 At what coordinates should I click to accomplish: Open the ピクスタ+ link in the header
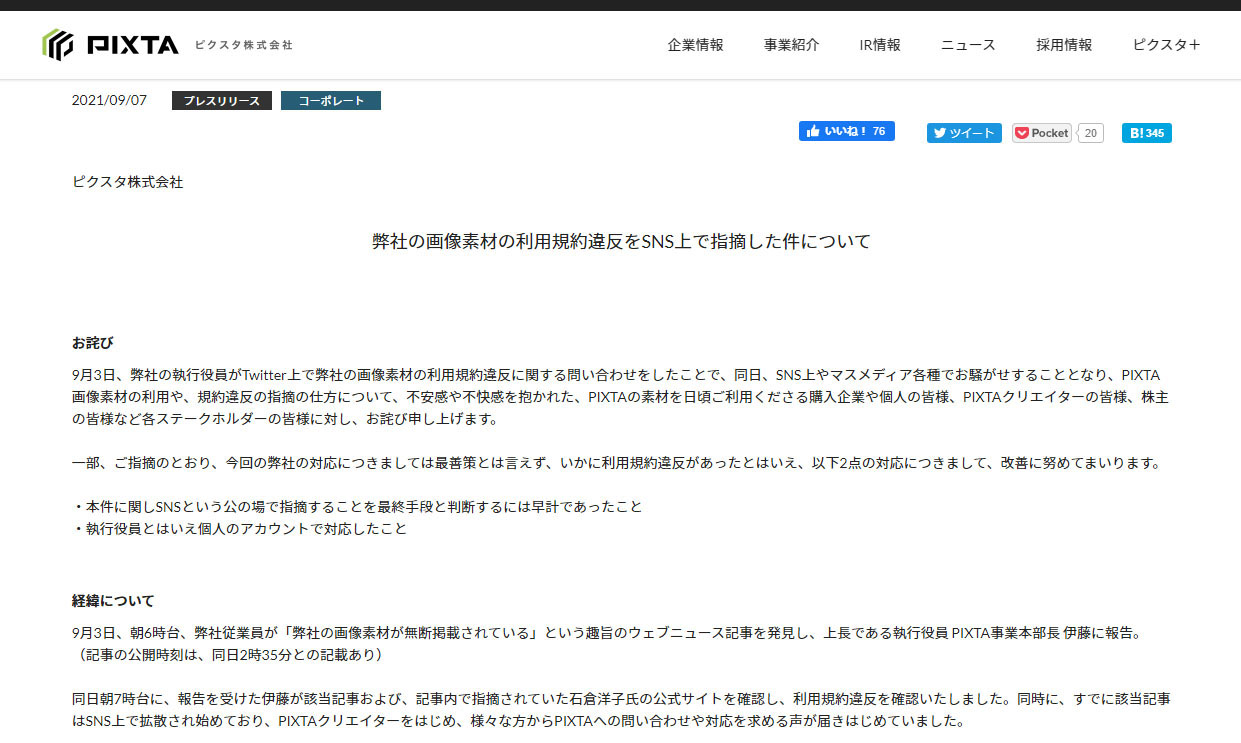pos(1166,45)
